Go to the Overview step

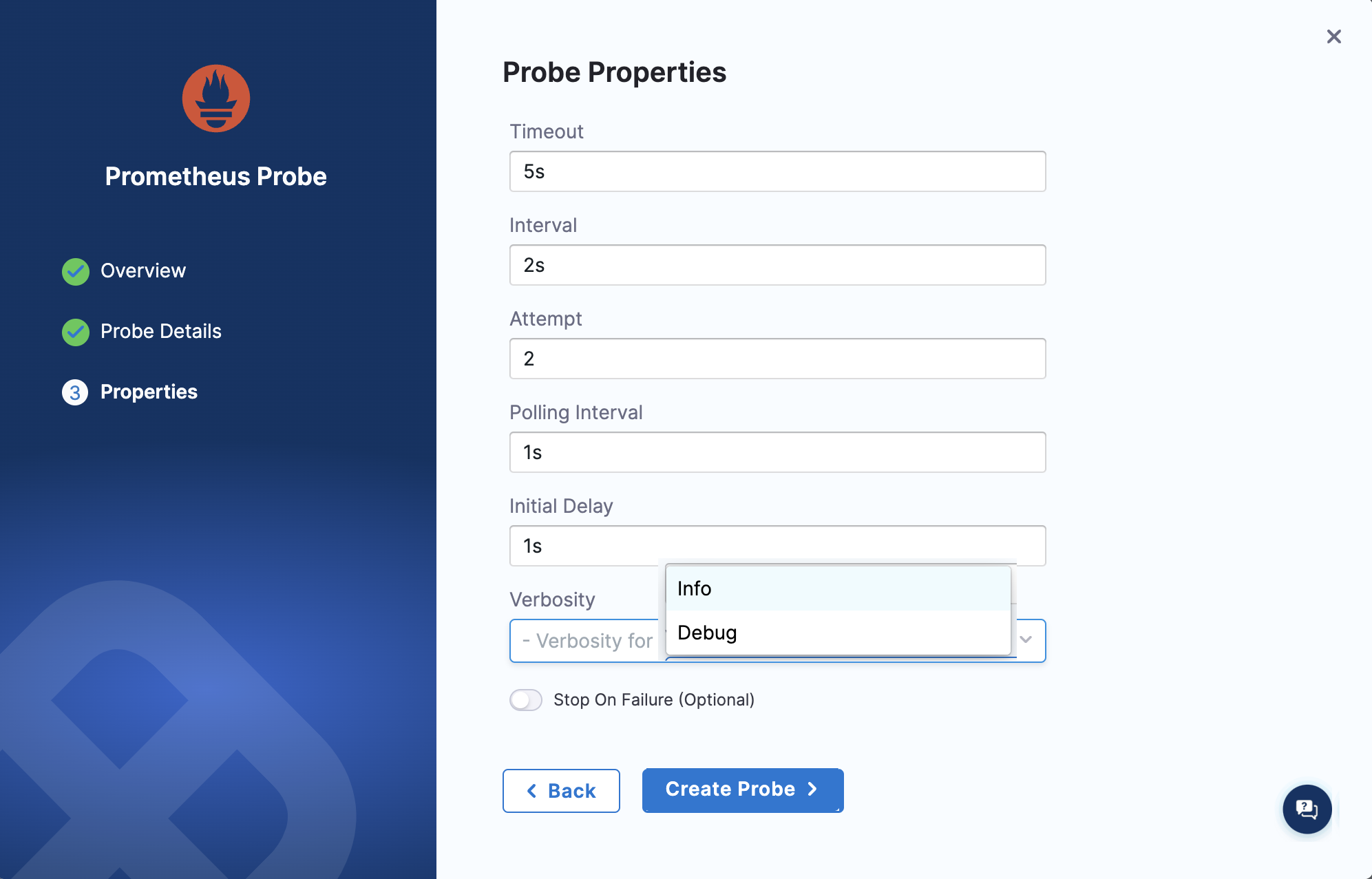[x=143, y=271]
